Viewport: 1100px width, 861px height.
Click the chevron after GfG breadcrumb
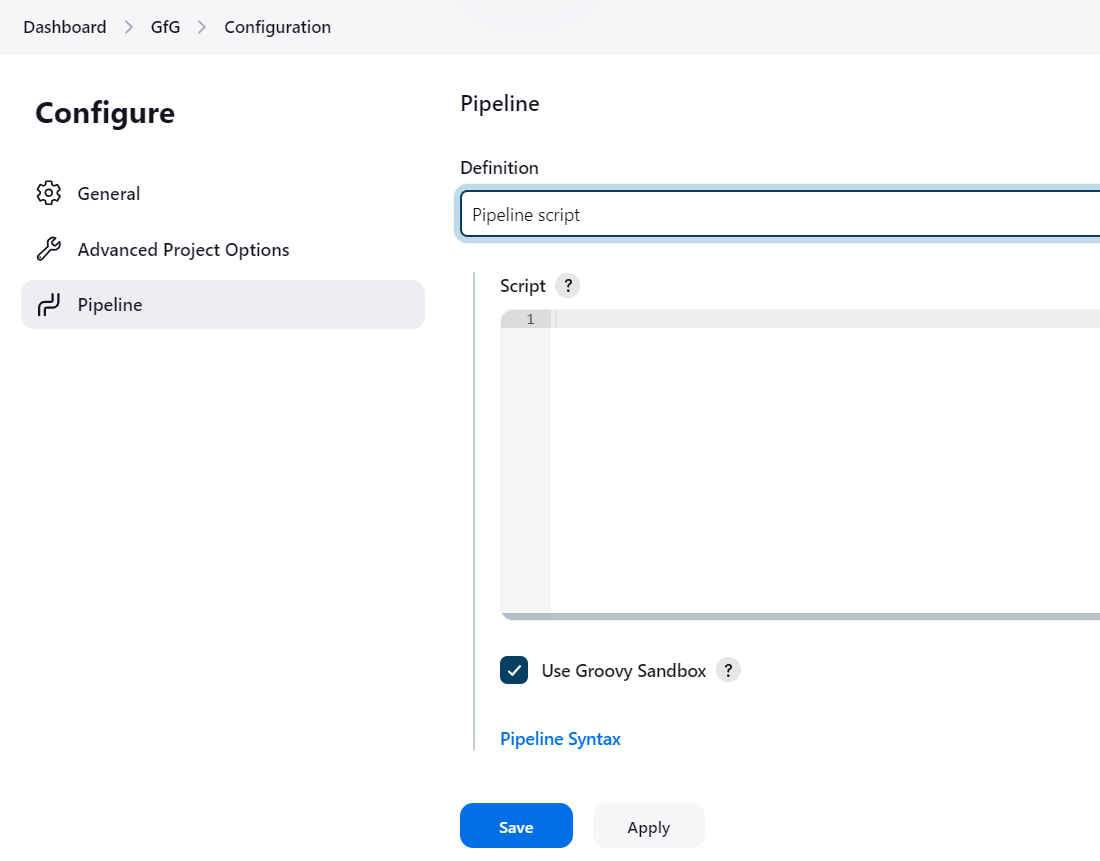tap(202, 27)
